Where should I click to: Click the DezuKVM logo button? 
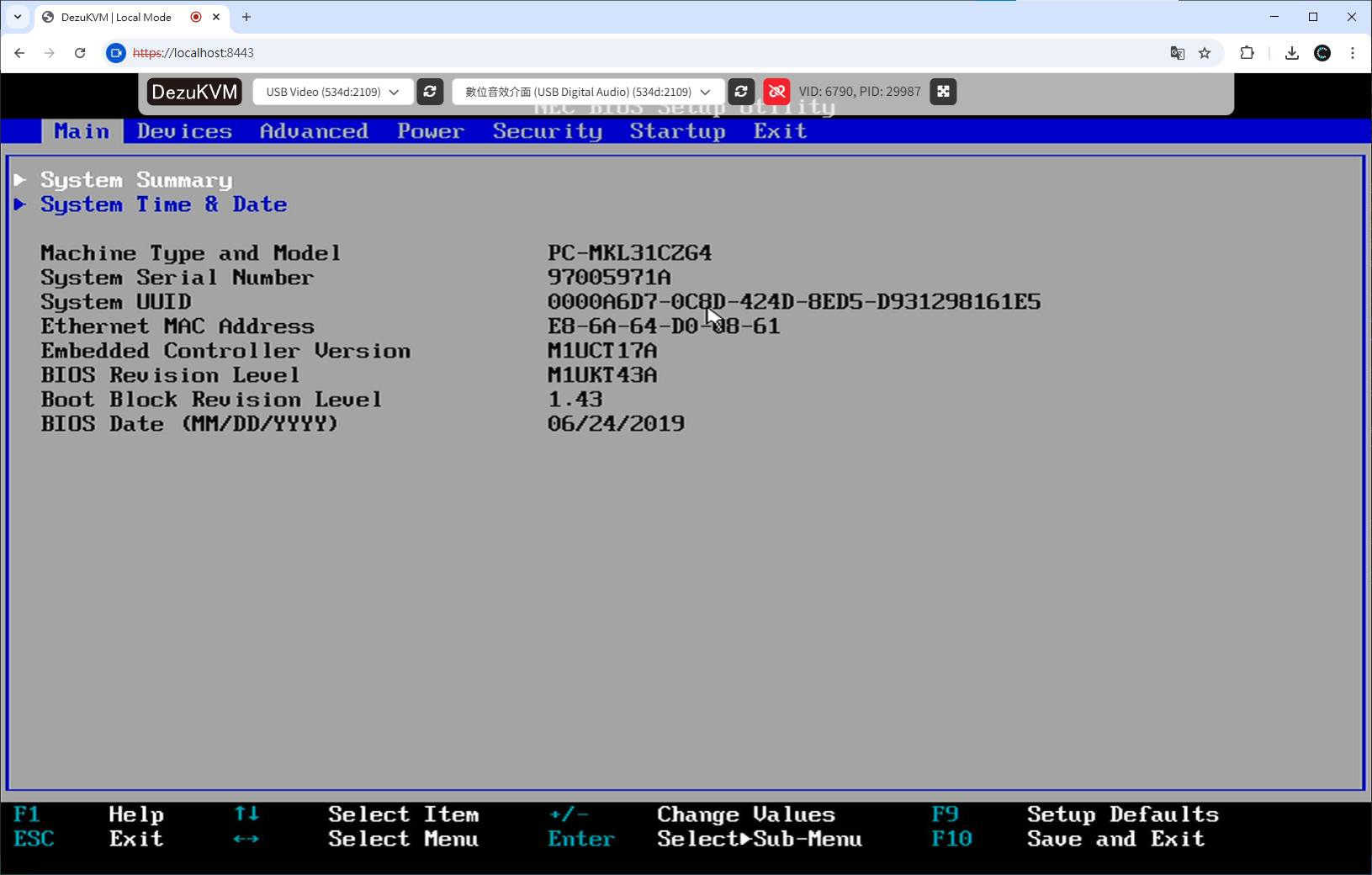(194, 92)
